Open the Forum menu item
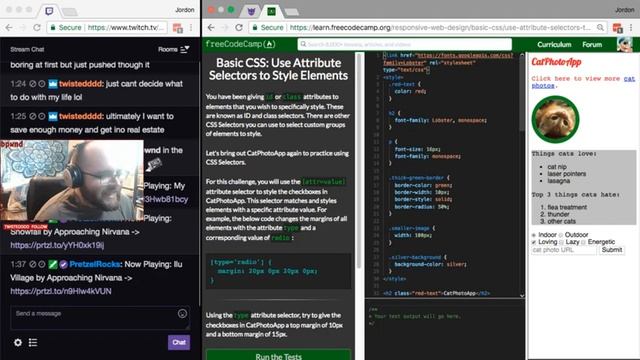Screen dimensions: 640x360 [592, 44]
